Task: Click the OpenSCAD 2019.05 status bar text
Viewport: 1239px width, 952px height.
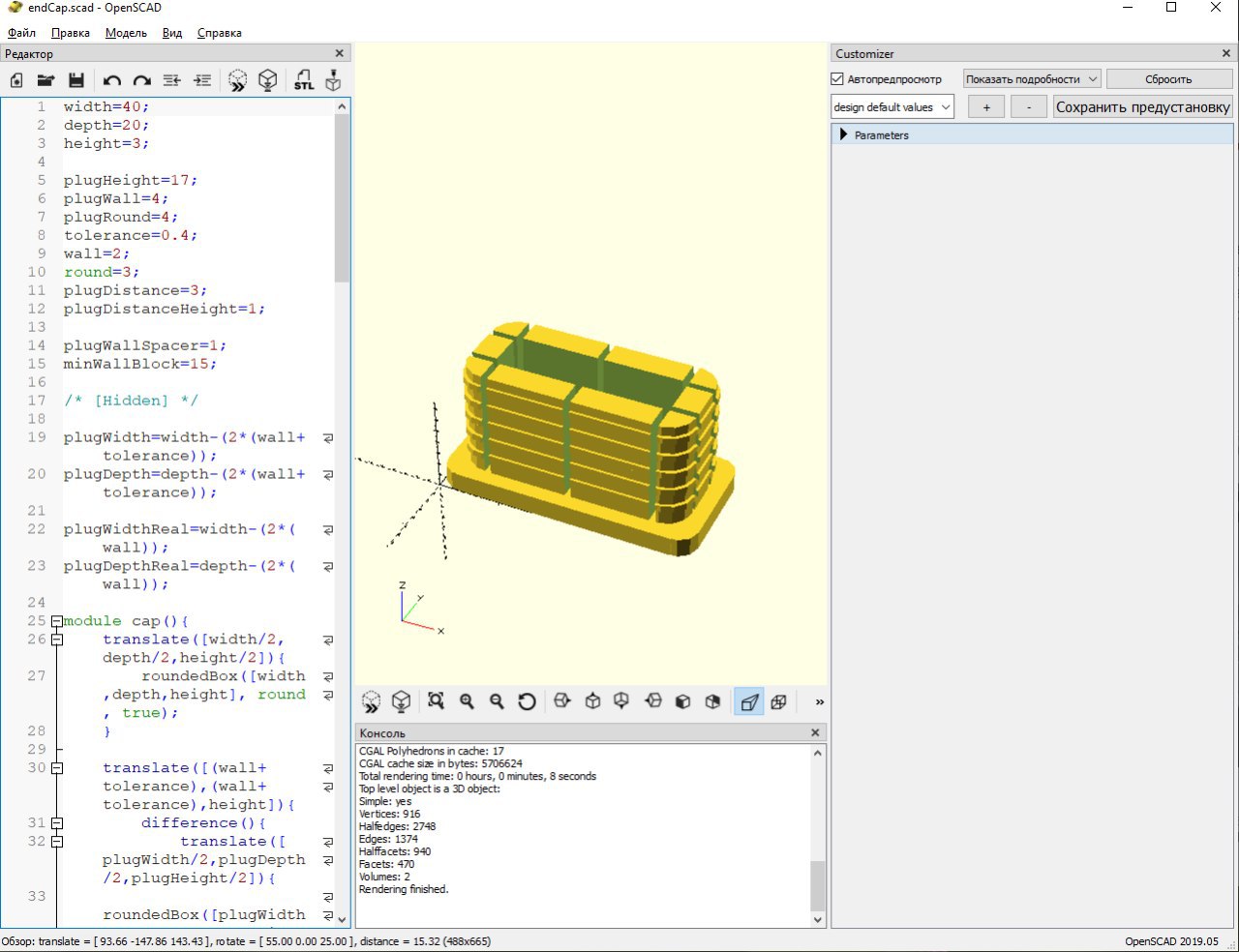Action: coord(1171,941)
